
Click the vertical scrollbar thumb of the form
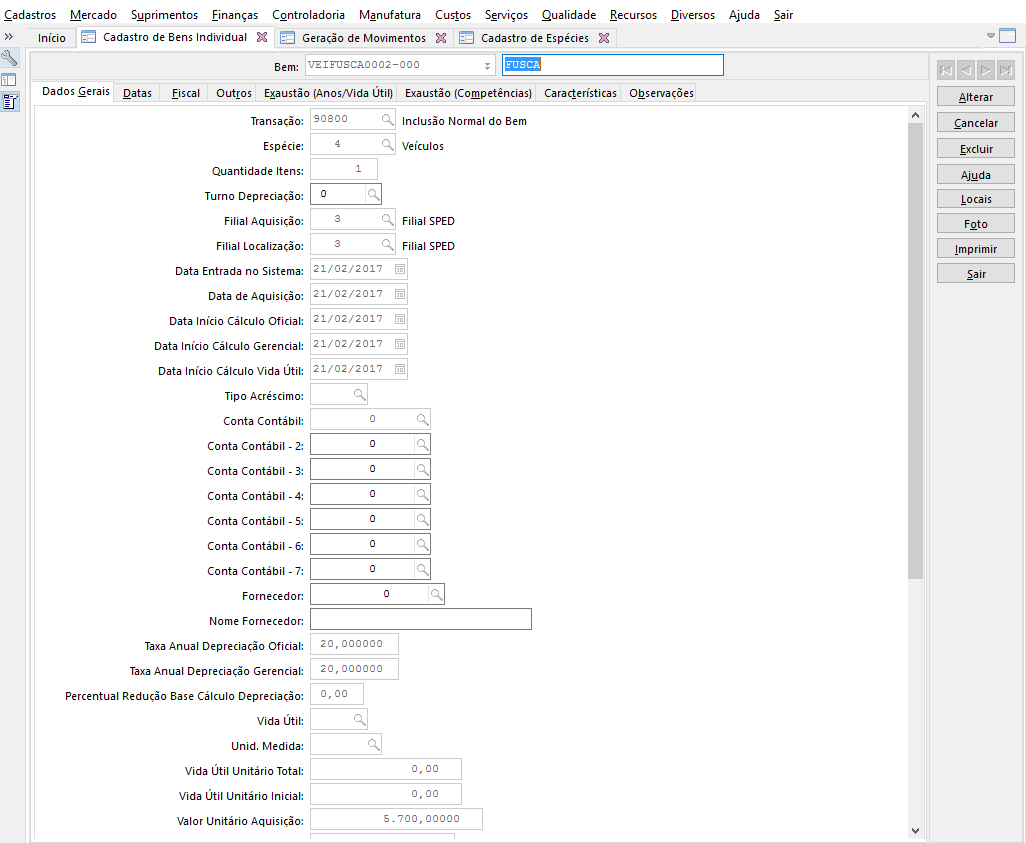pos(915,350)
